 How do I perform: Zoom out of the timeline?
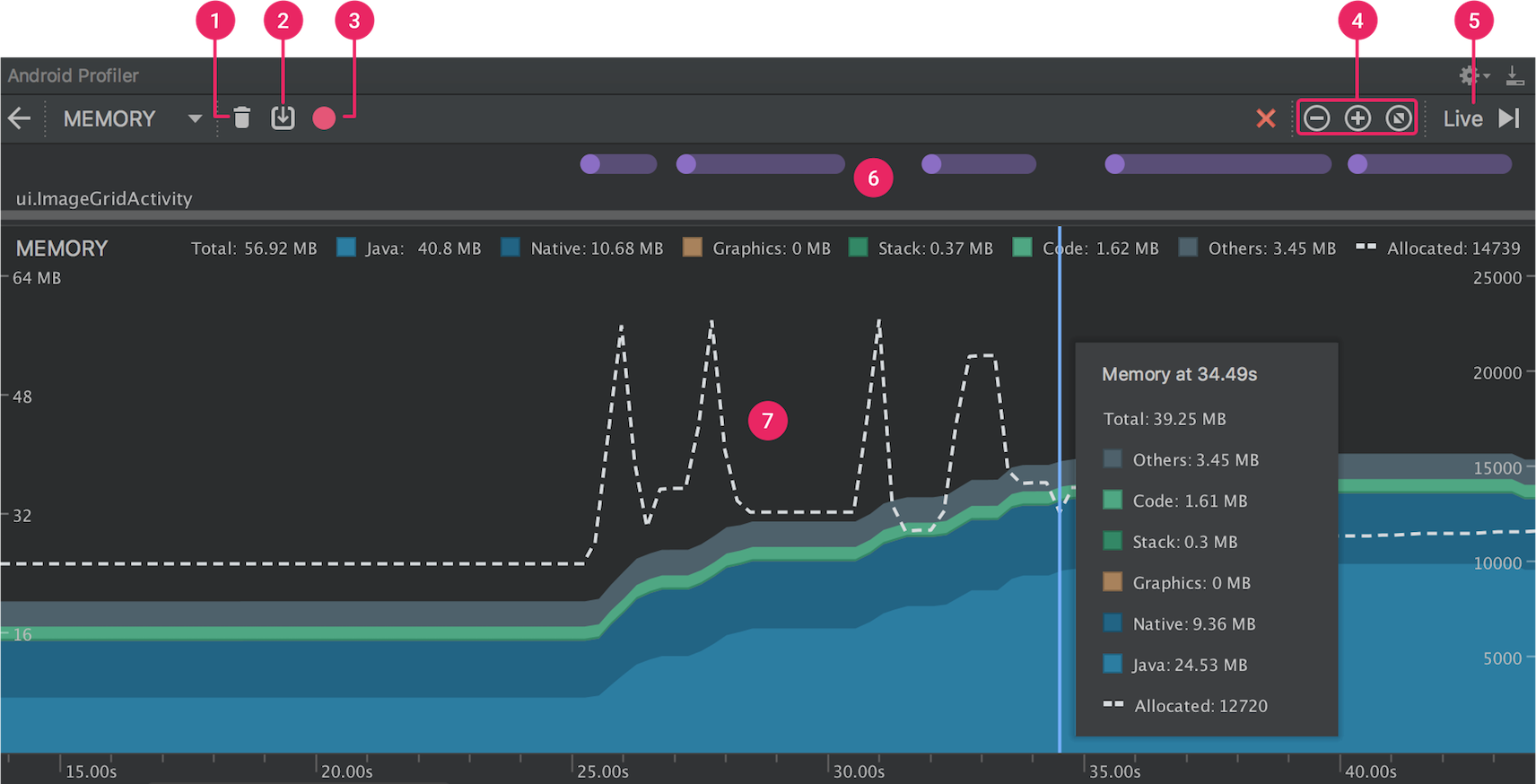[x=1316, y=118]
